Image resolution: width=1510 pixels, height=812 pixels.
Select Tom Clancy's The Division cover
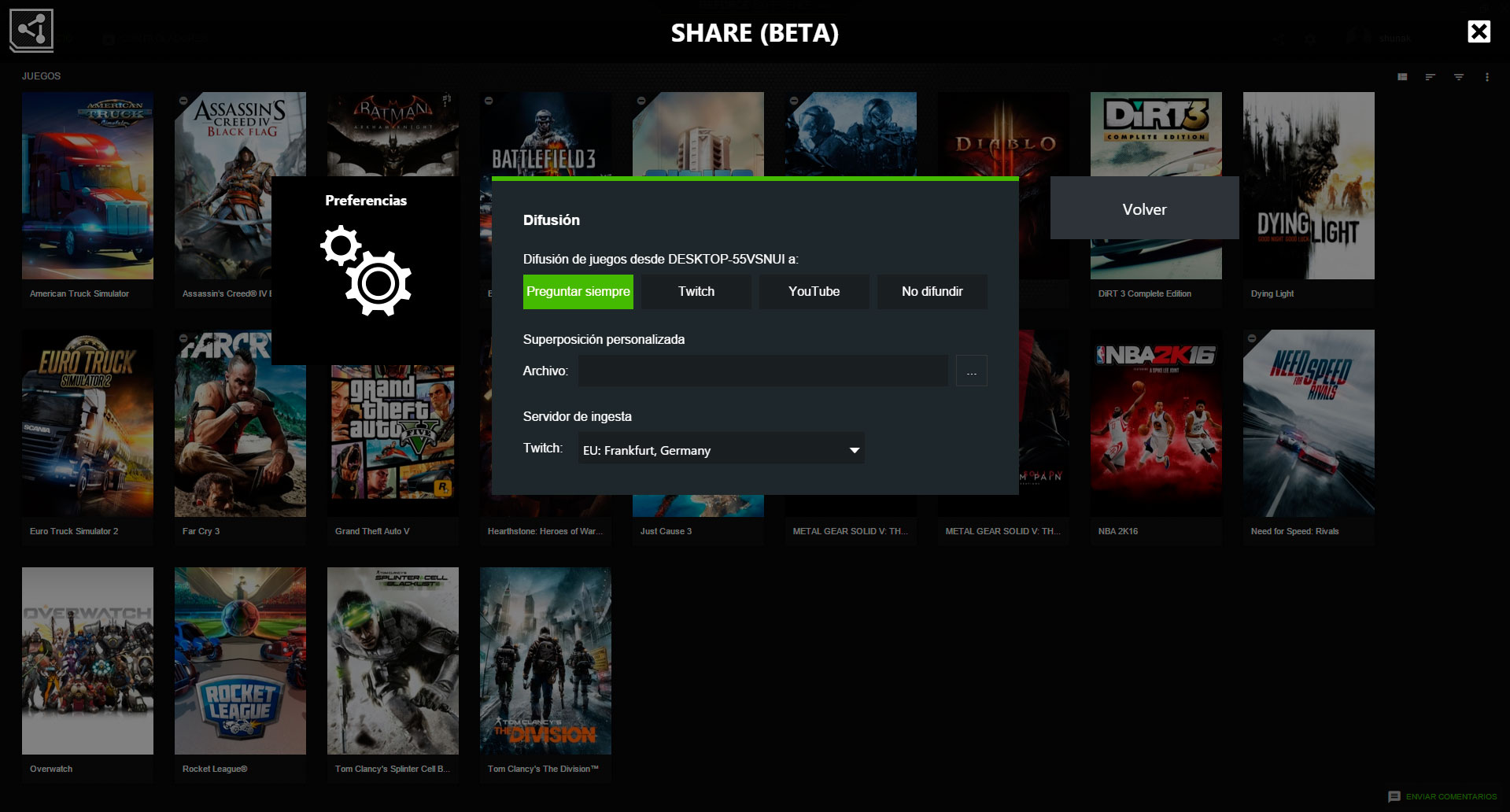point(545,661)
